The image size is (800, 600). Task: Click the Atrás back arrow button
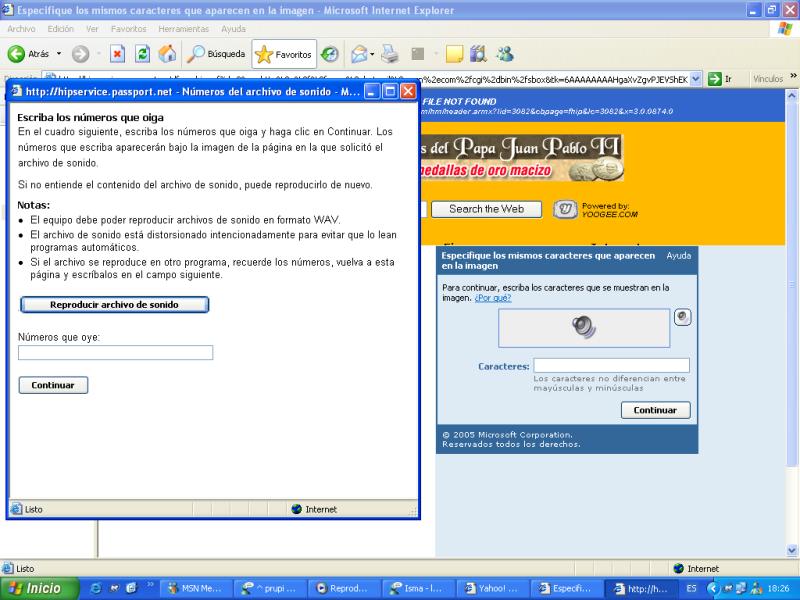[28, 54]
